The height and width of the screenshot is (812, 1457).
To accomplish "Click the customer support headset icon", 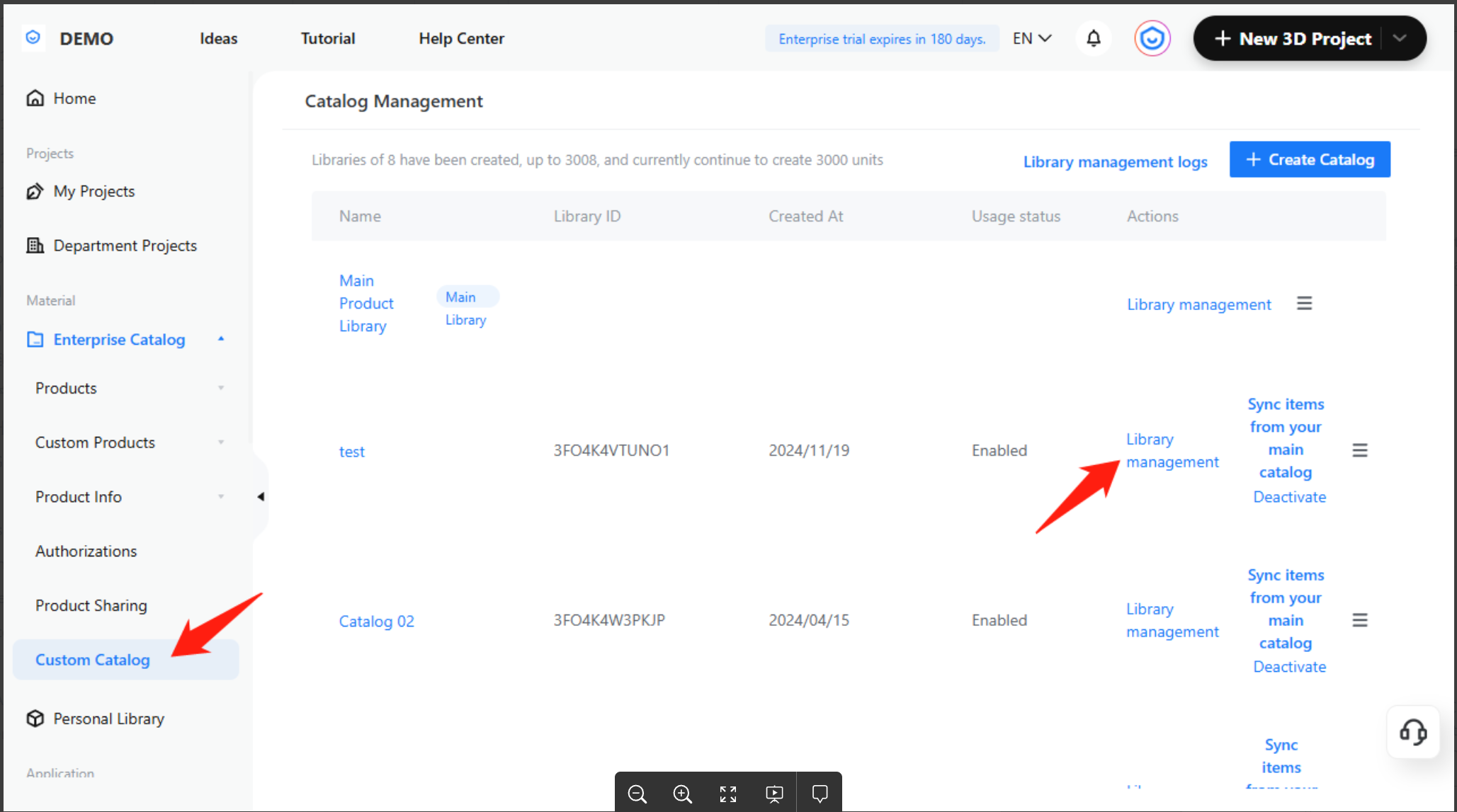I will pos(1412,732).
